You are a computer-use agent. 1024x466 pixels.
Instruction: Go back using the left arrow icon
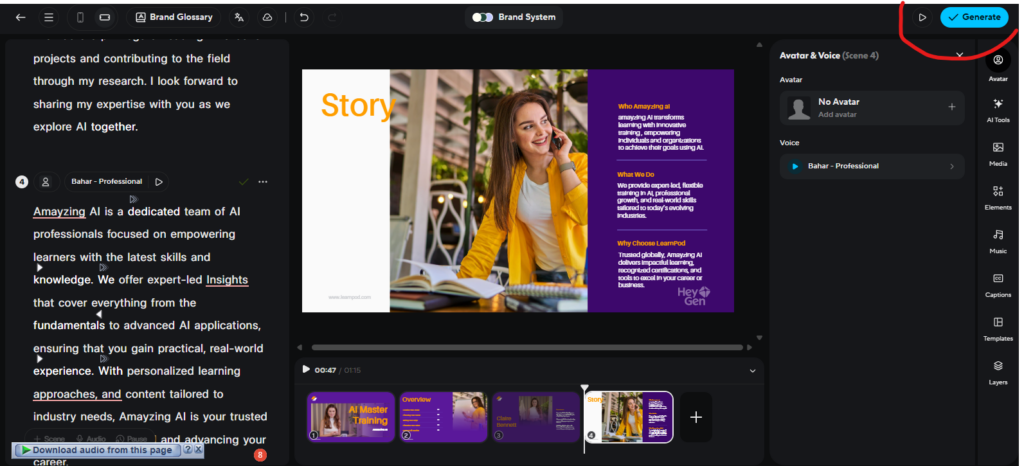(x=21, y=18)
